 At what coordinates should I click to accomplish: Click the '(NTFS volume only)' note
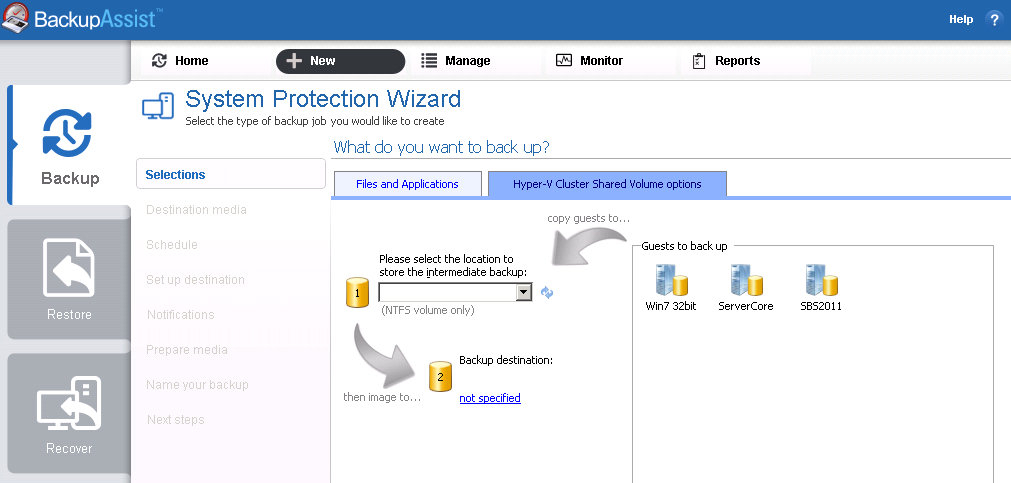(427, 310)
